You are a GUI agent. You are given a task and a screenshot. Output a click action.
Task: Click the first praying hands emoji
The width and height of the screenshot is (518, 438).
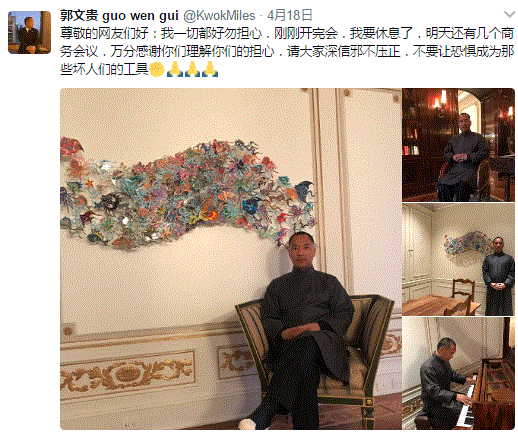pyautogui.click(x=175, y=69)
